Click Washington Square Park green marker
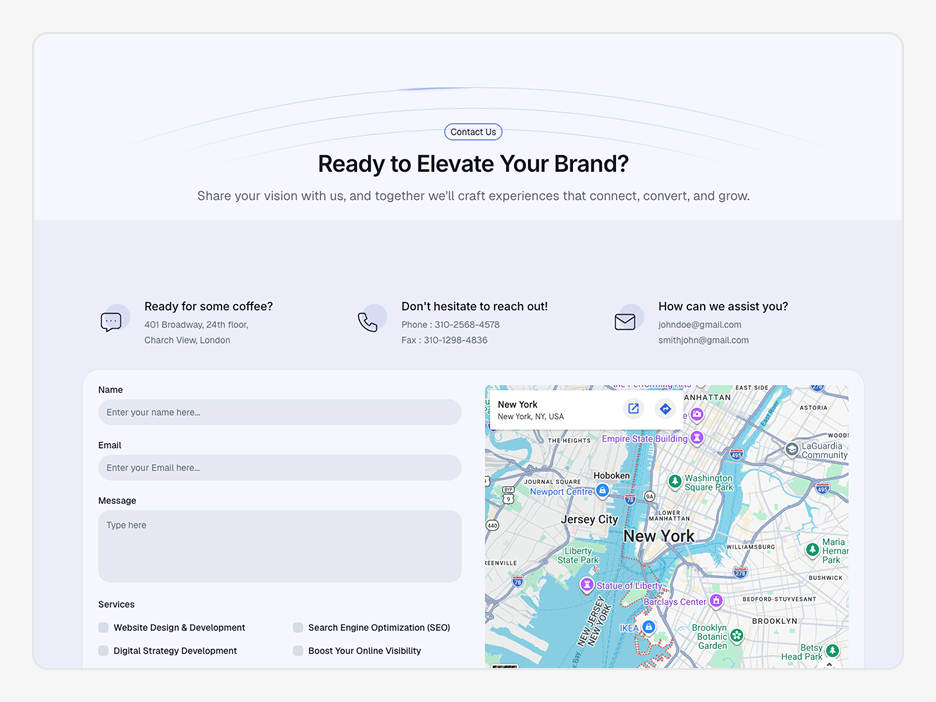 coord(675,481)
